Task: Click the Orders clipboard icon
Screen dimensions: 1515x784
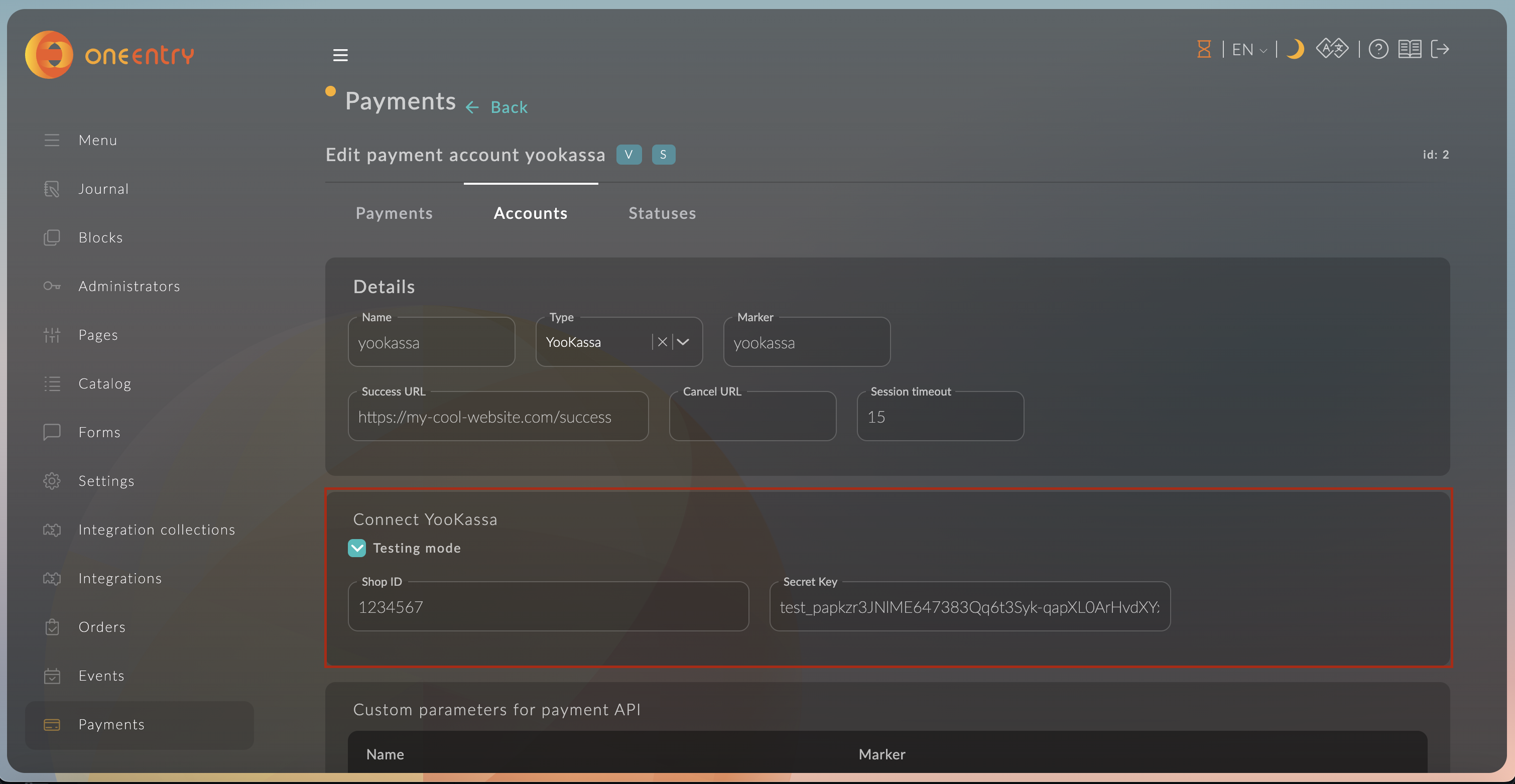Action: (52, 627)
